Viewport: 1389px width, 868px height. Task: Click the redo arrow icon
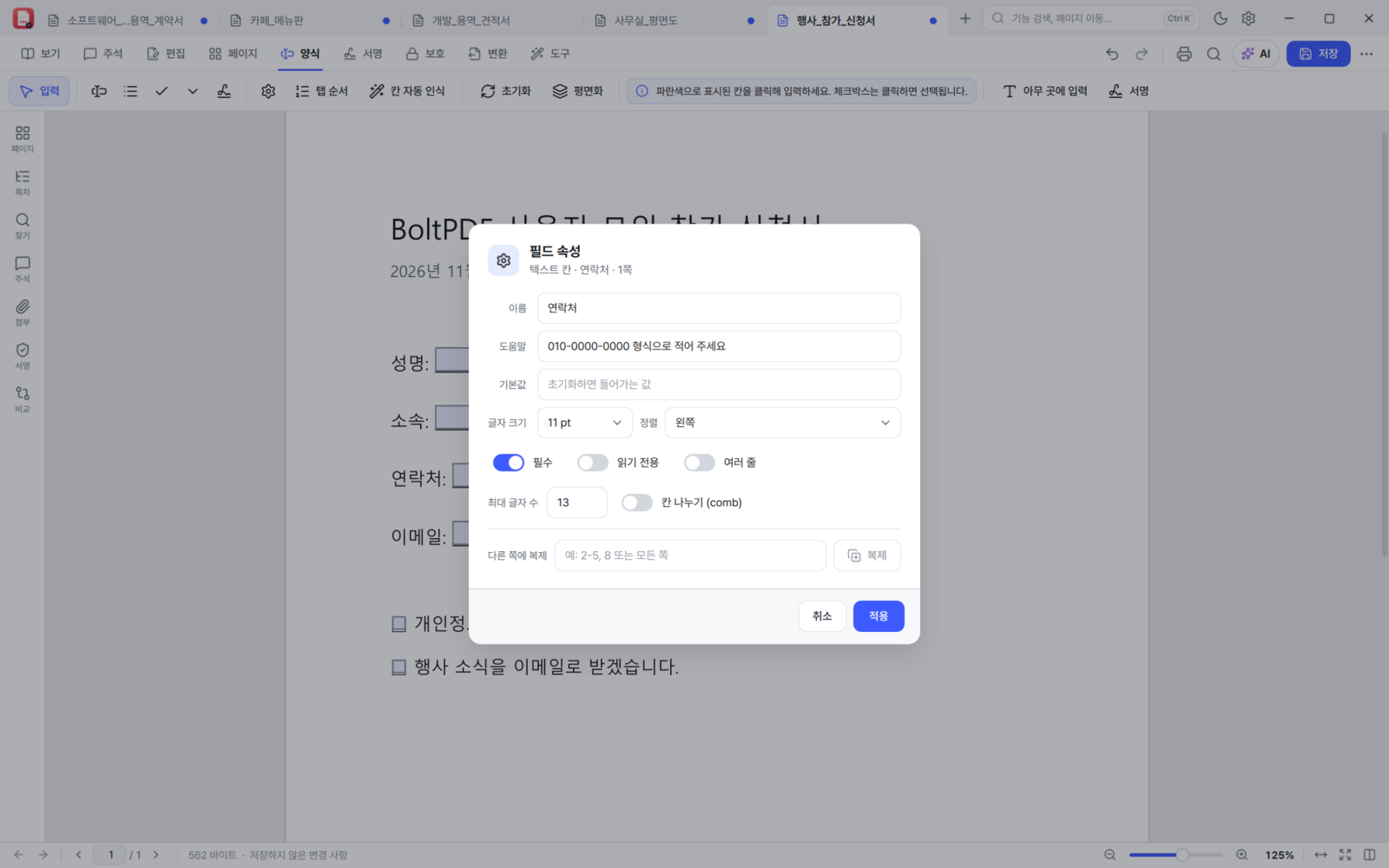pyautogui.click(x=1142, y=54)
